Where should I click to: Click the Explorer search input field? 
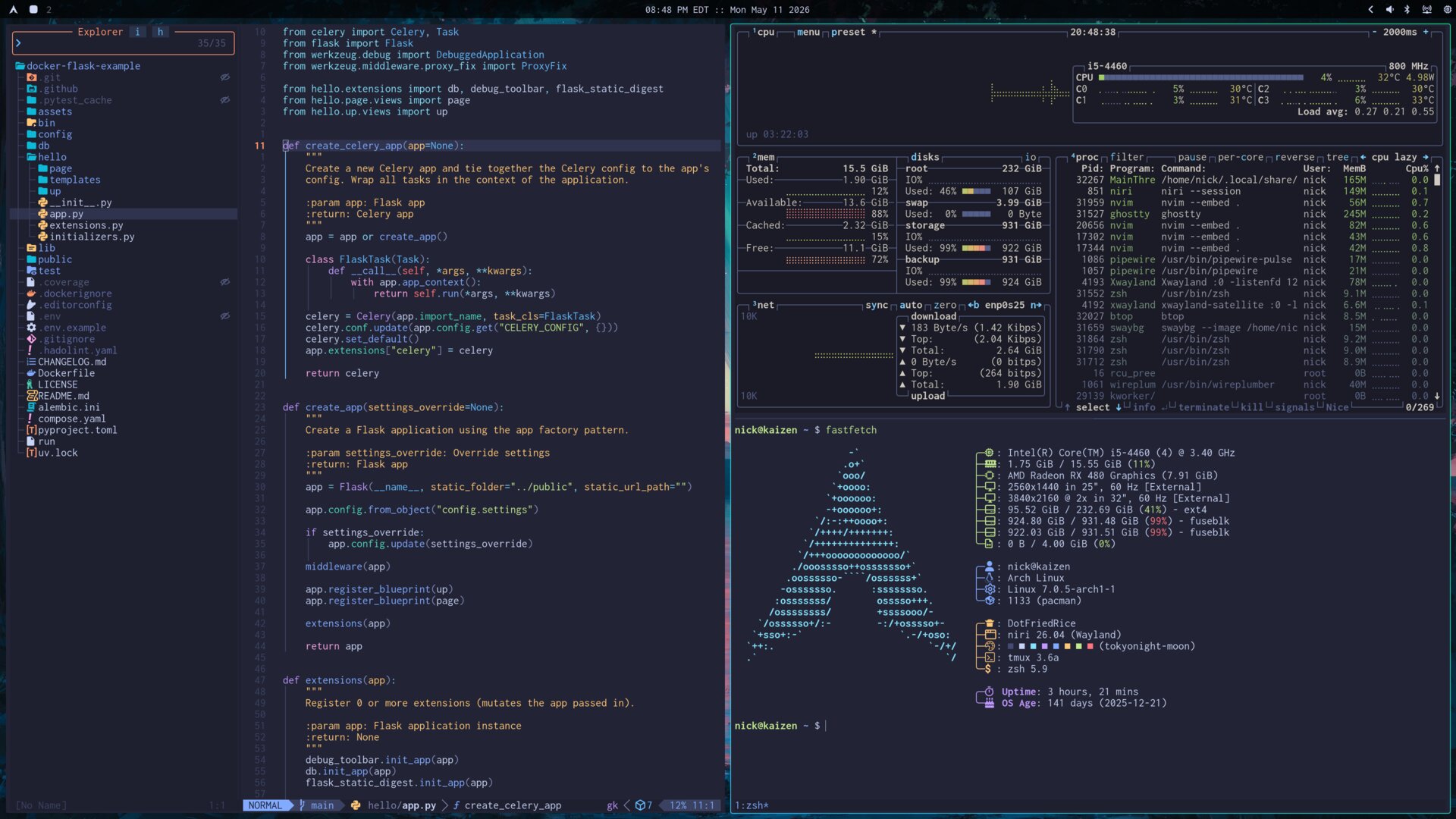(124, 43)
